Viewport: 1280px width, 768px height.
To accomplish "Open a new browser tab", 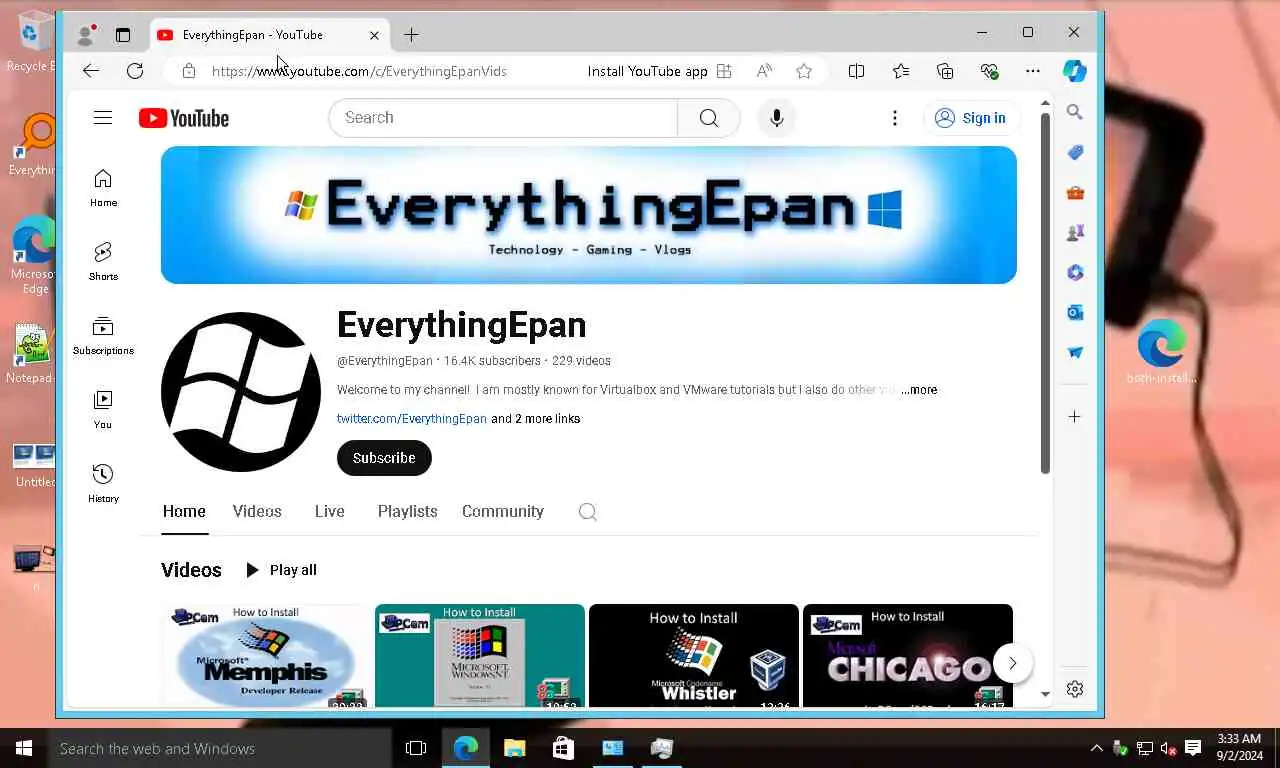I will pyautogui.click(x=411, y=35).
